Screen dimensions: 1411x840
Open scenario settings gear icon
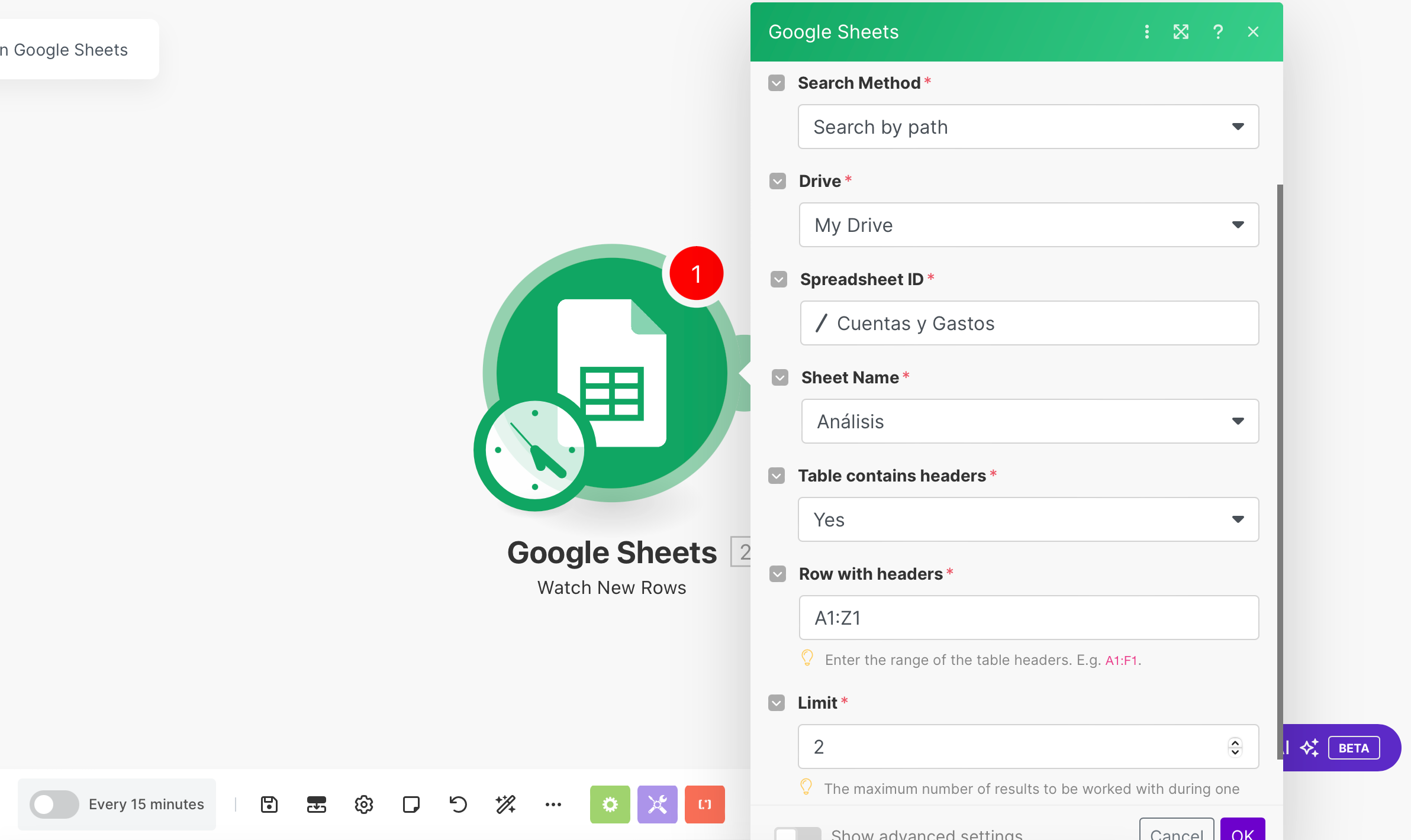tap(364, 805)
